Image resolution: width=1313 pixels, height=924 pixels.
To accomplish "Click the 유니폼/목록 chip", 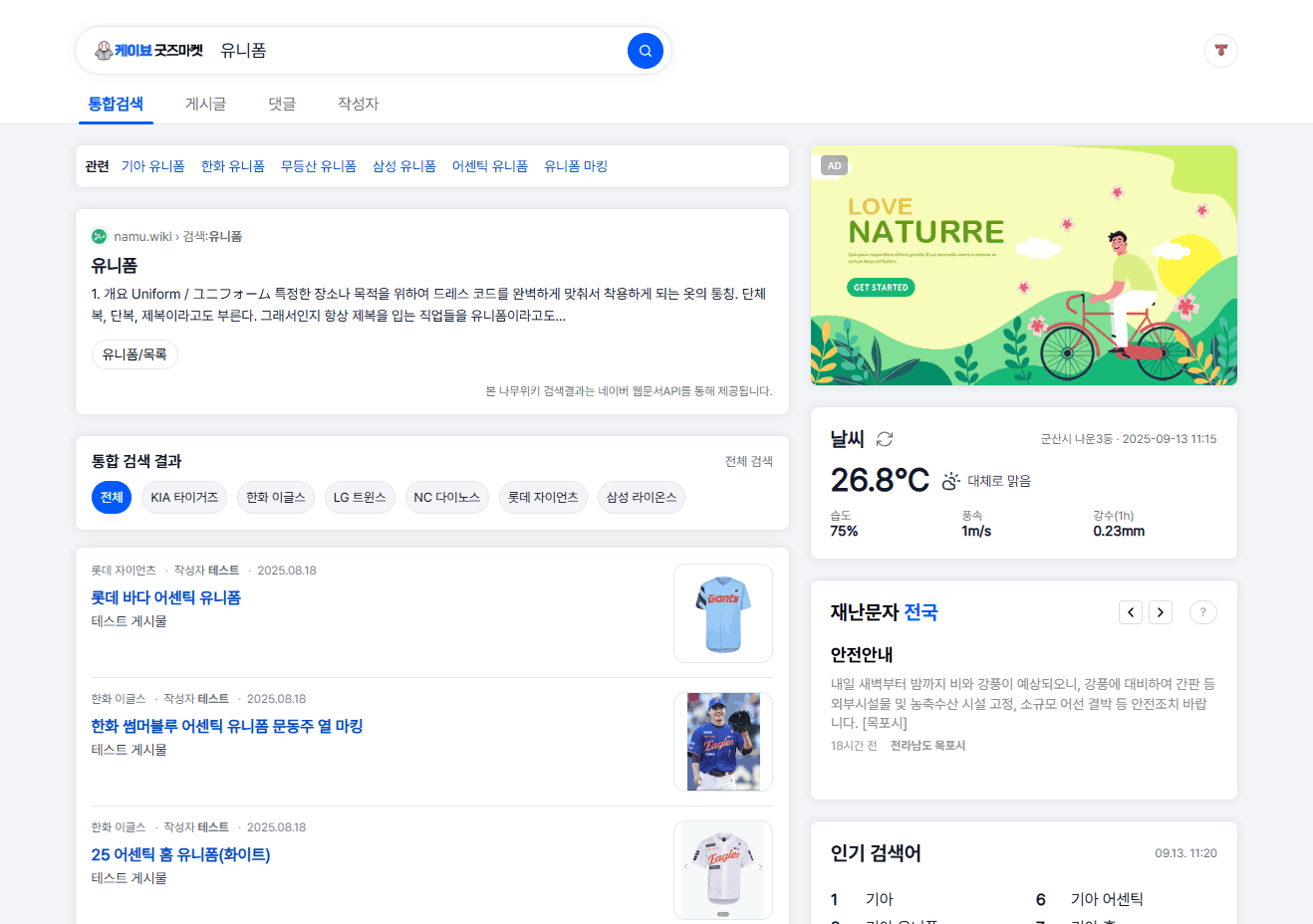I will coord(134,354).
